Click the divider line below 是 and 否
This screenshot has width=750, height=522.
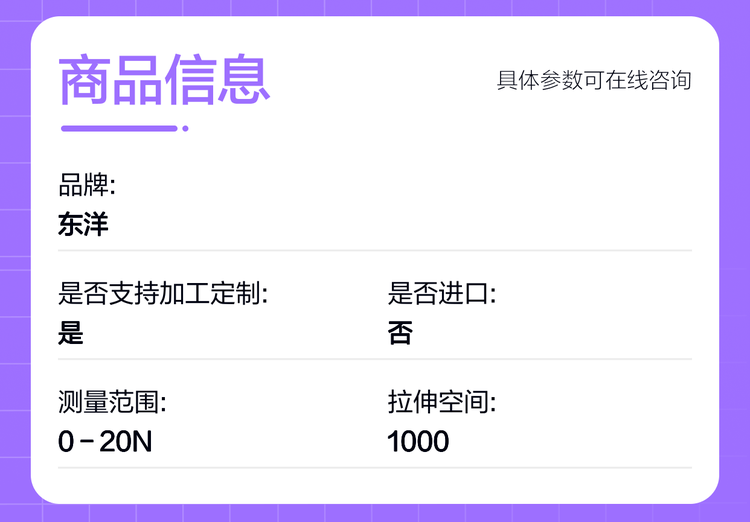click(x=375, y=359)
